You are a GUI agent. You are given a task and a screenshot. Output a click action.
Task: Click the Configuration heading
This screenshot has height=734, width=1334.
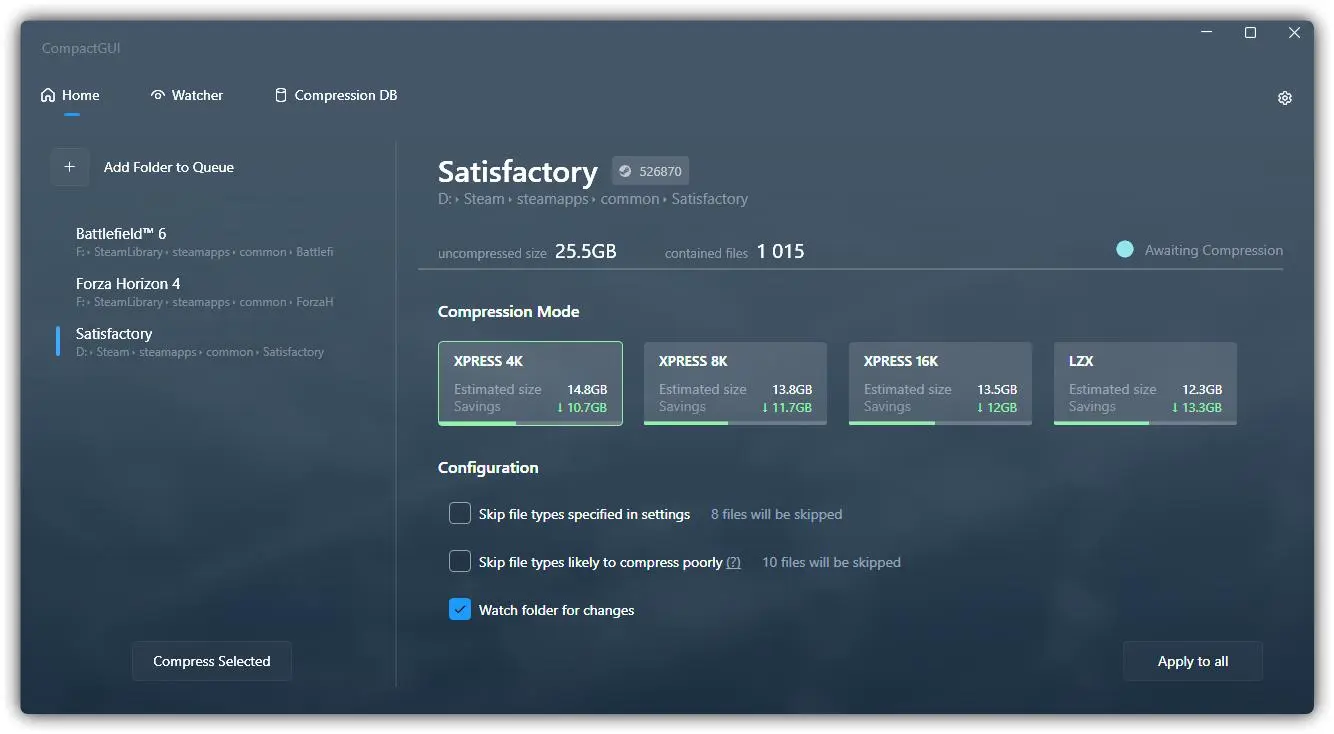[488, 467]
